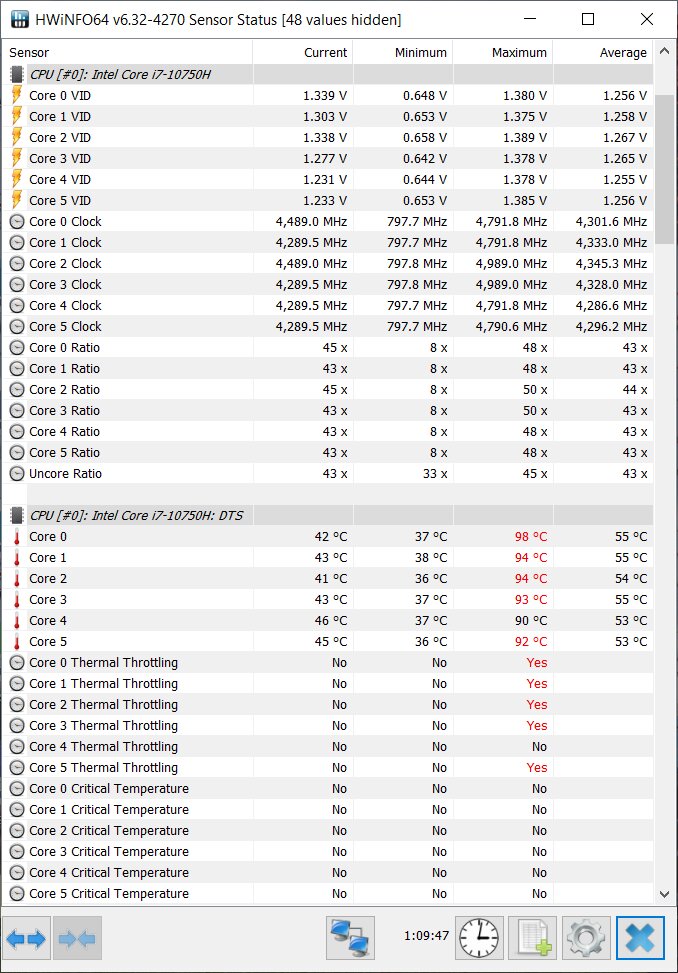Click the expand-layout blue arrows button
This screenshot has height=973, width=678.
(x=27, y=938)
